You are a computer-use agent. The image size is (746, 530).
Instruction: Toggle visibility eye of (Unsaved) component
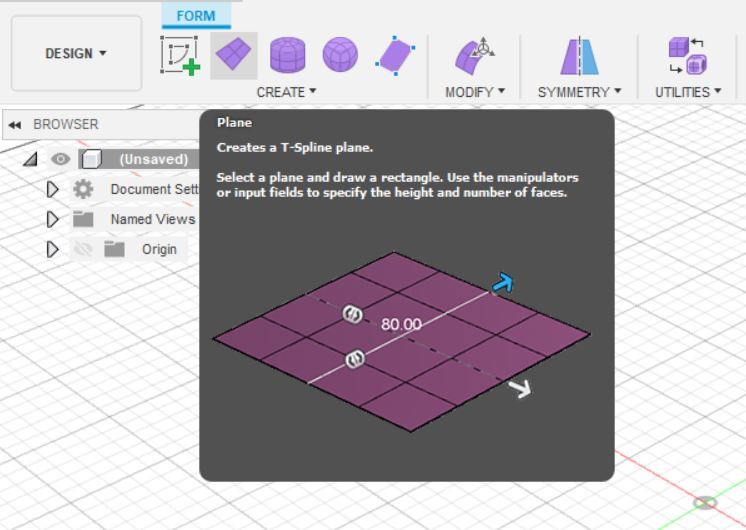pyautogui.click(x=60, y=159)
